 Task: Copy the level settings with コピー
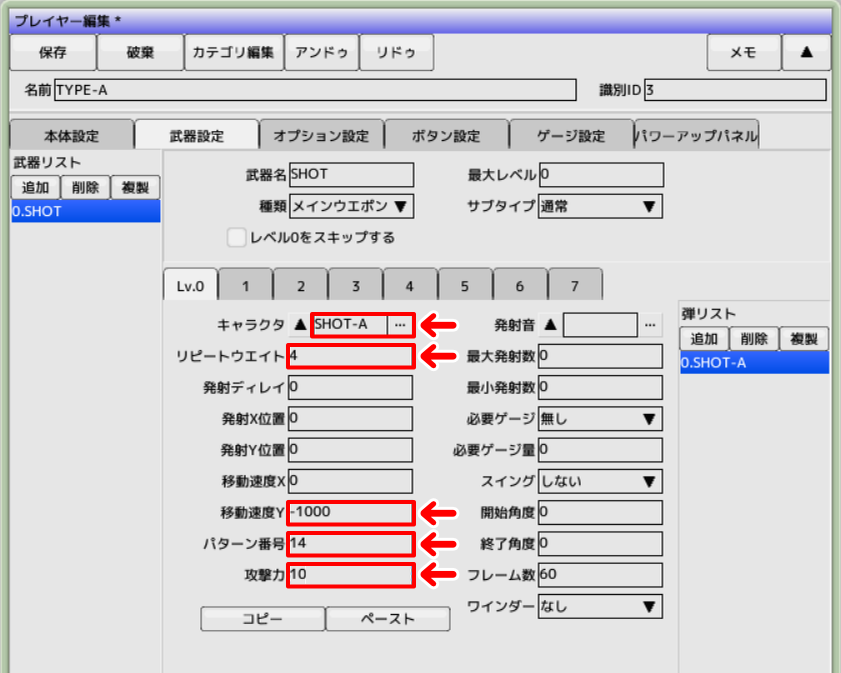[262, 619]
